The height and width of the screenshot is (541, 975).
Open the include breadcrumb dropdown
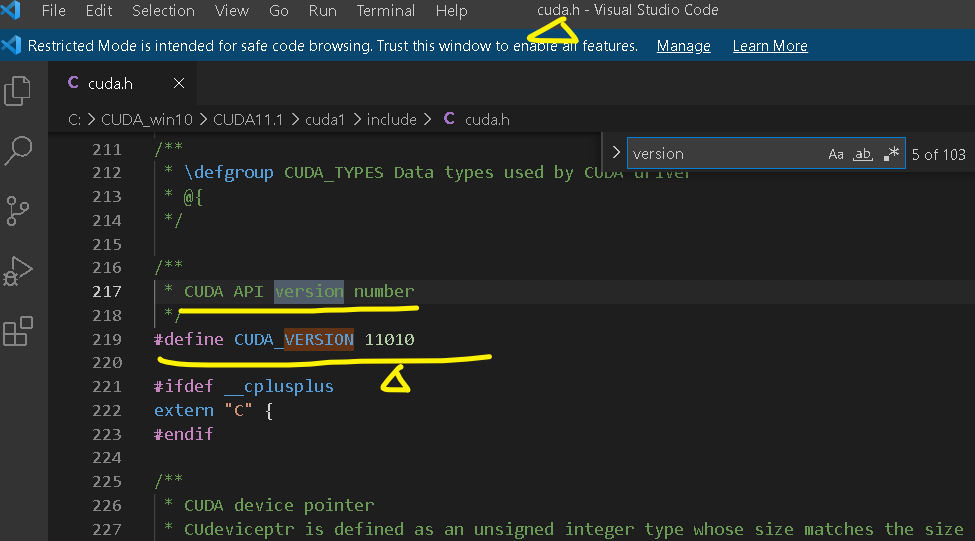[x=391, y=119]
